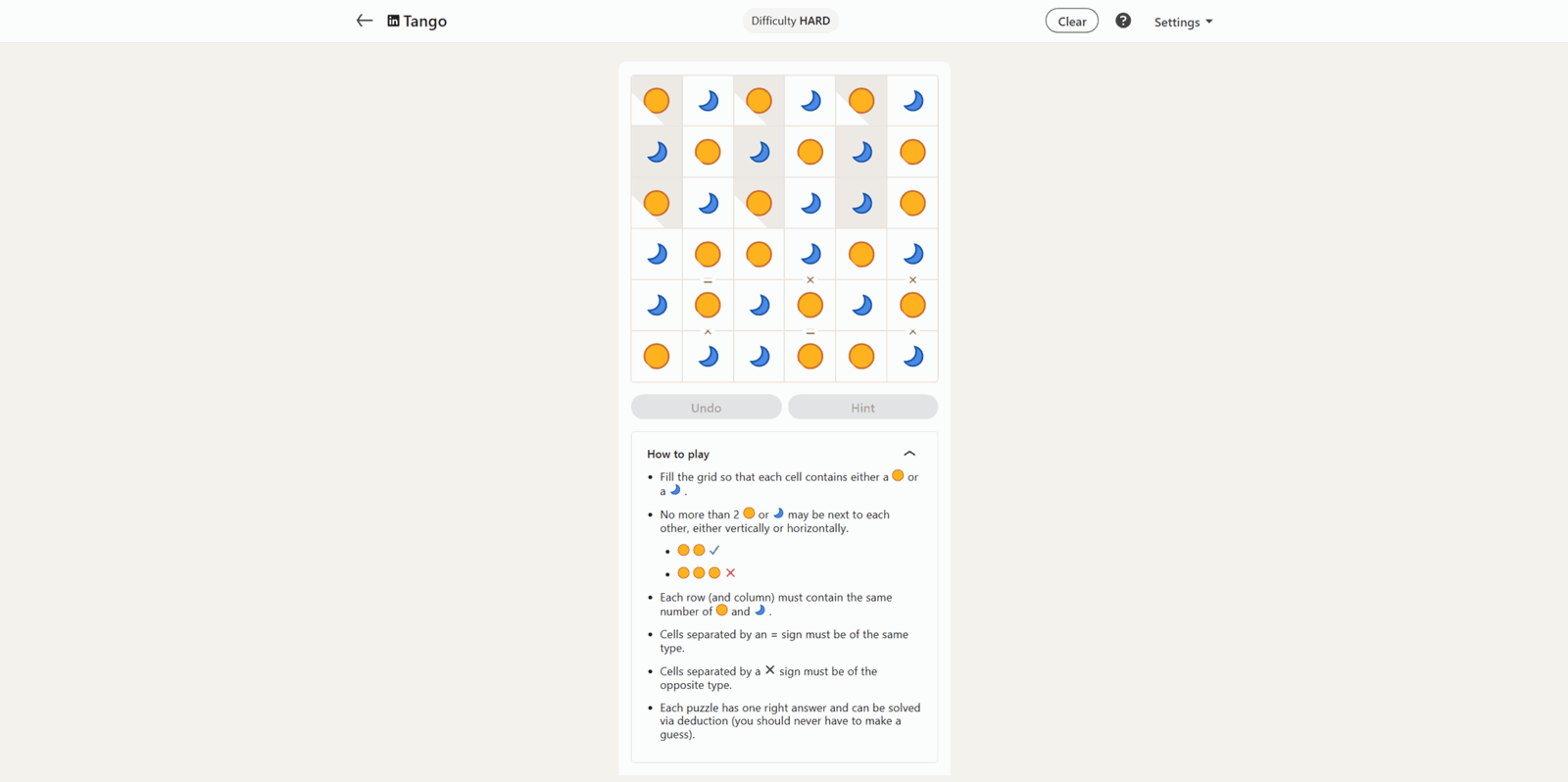This screenshot has width=1568, height=782.
Task: Click the sun in second row, last column
Action: point(912,152)
